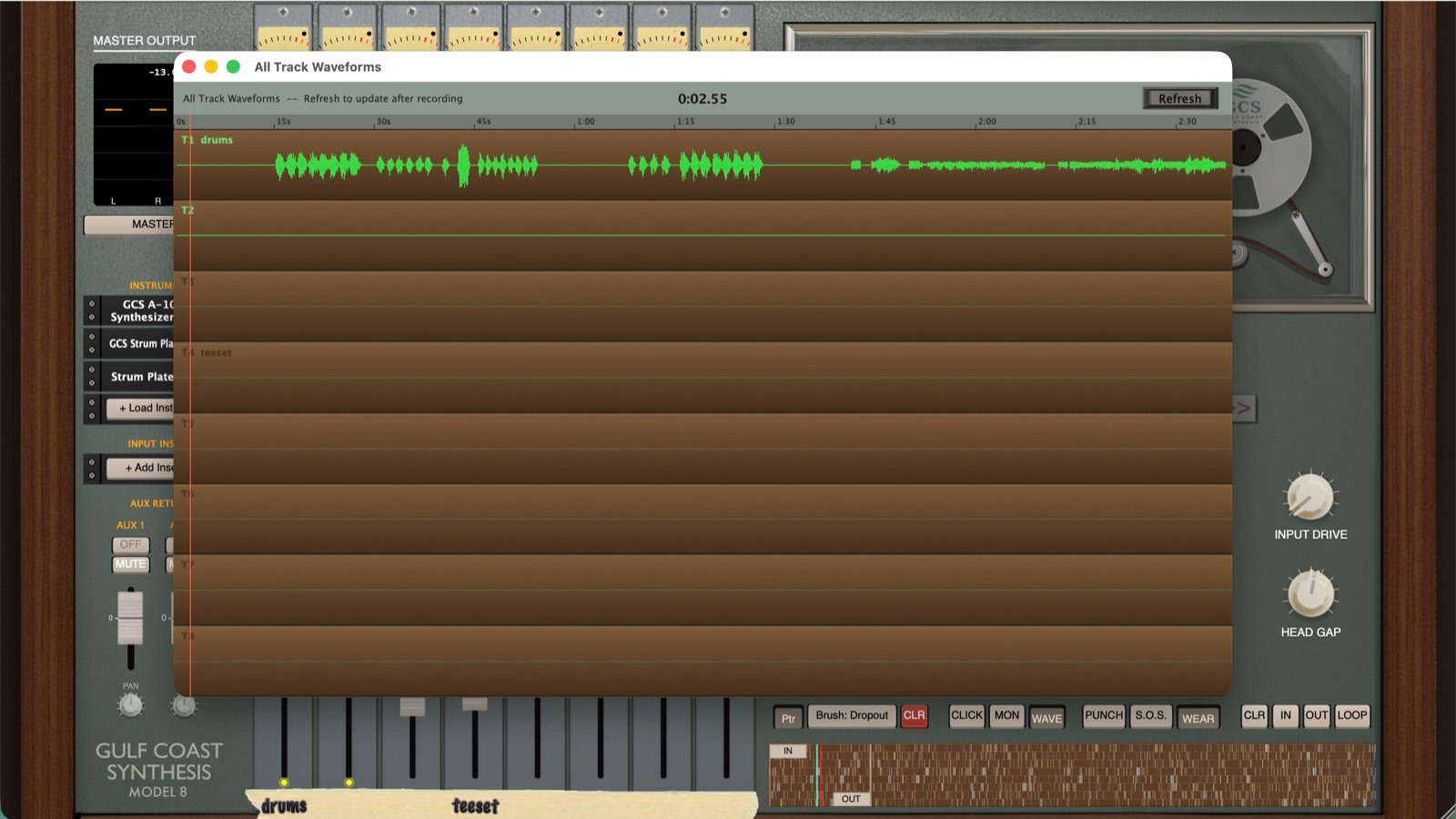The height and width of the screenshot is (819, 1456).
Task: Toggle the WEAR button
Action: 1198,718
